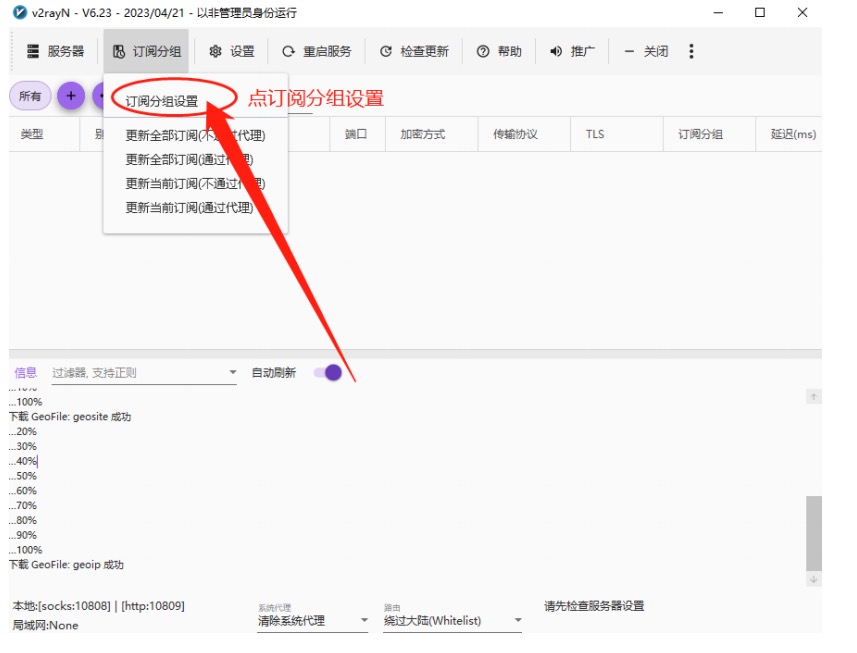Click the 关闭 toolbar button

pos(646,51)
